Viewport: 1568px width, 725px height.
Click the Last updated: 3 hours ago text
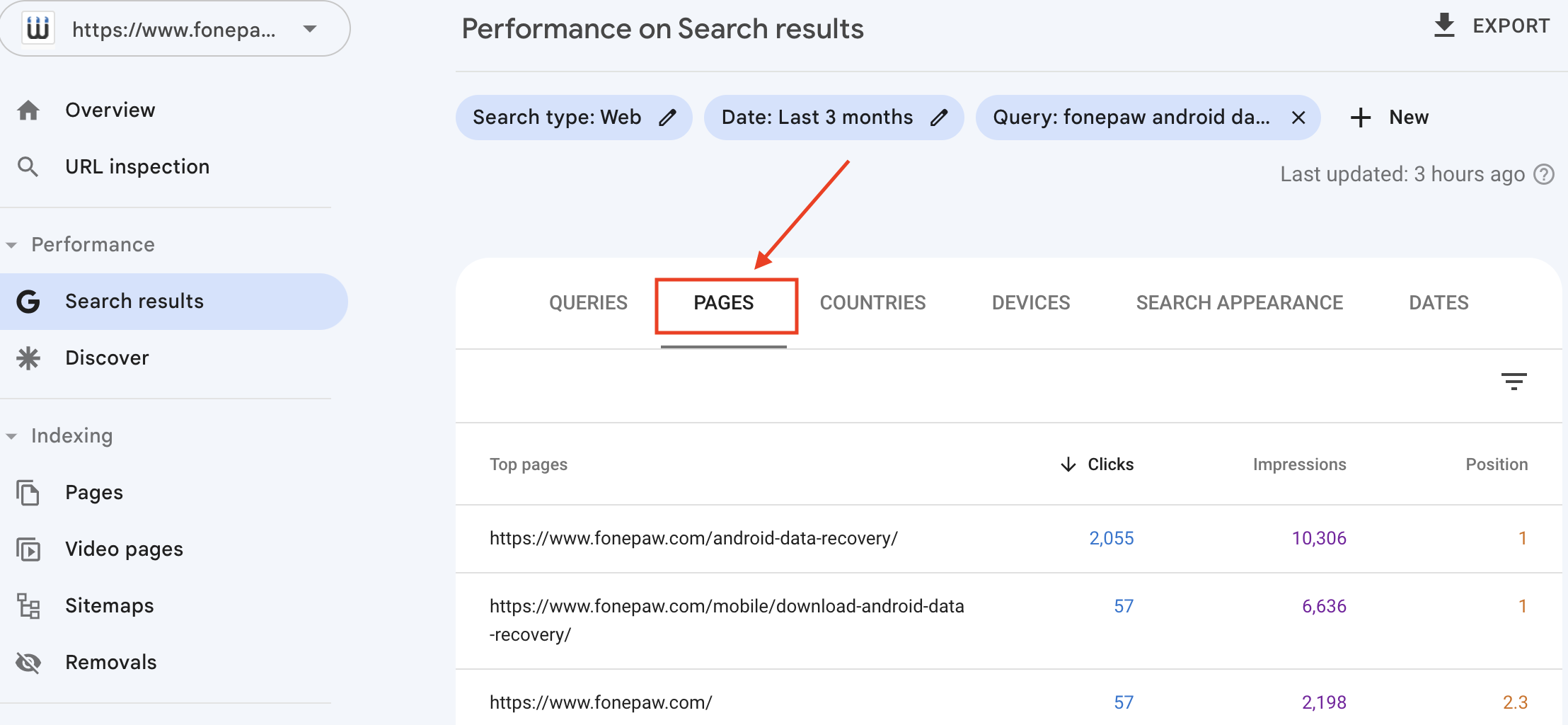pyautogui.click(x=1402, y=174)
